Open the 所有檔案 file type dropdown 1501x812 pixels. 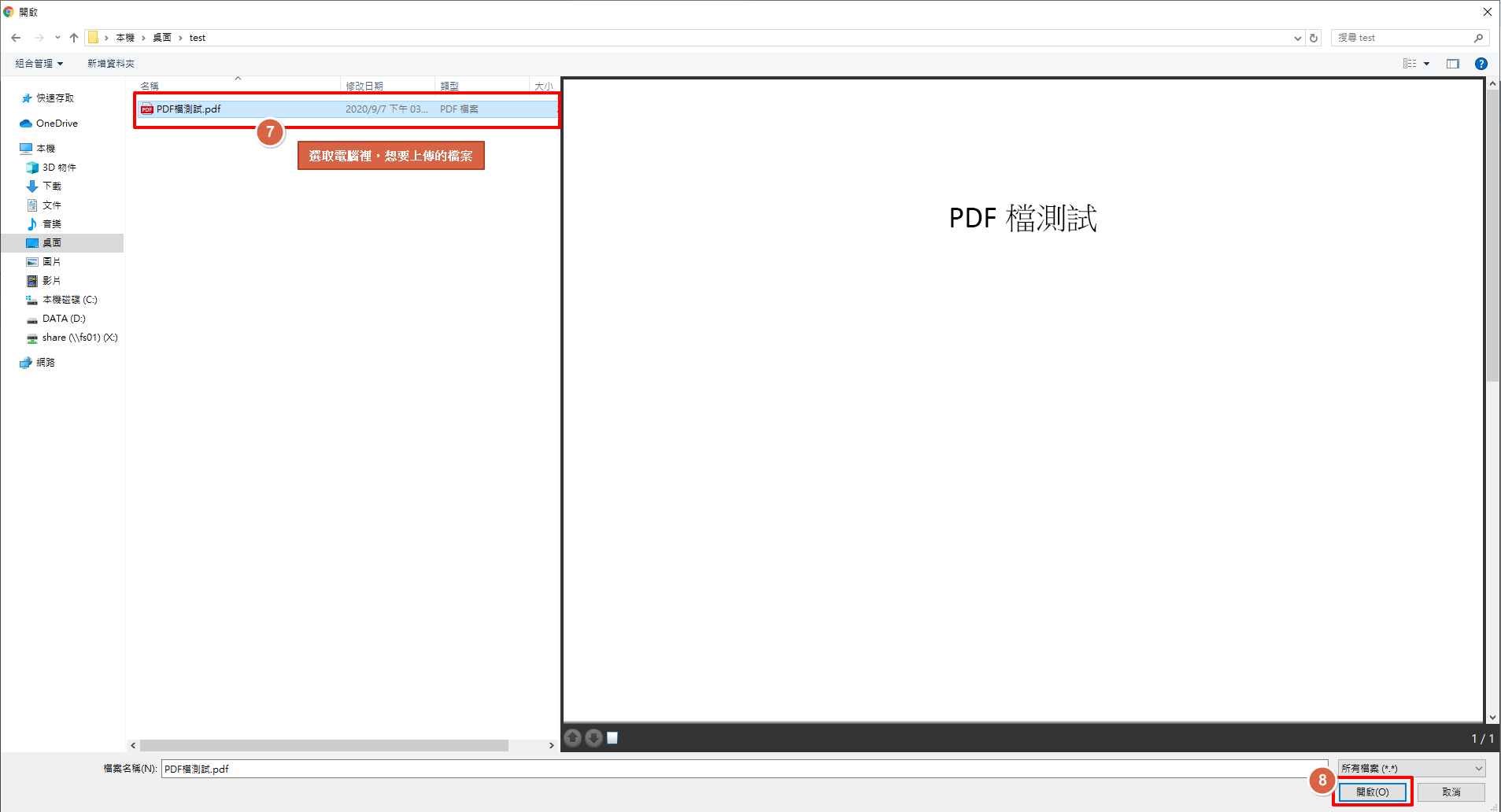(x=1411, y=769)
